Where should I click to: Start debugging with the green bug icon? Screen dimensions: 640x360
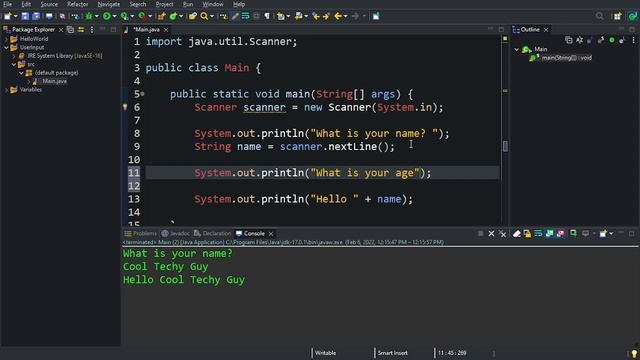[89, 16]
